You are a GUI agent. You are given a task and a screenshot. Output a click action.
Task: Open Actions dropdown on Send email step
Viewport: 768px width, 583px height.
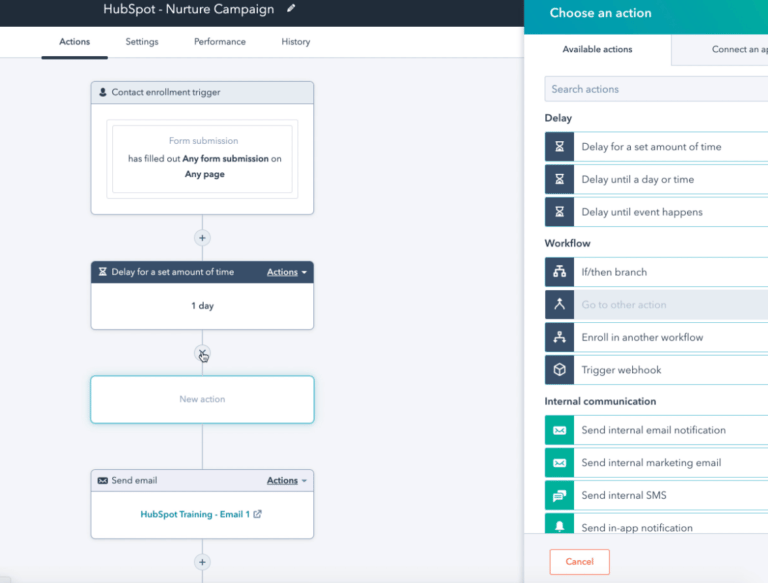(287, 481)
